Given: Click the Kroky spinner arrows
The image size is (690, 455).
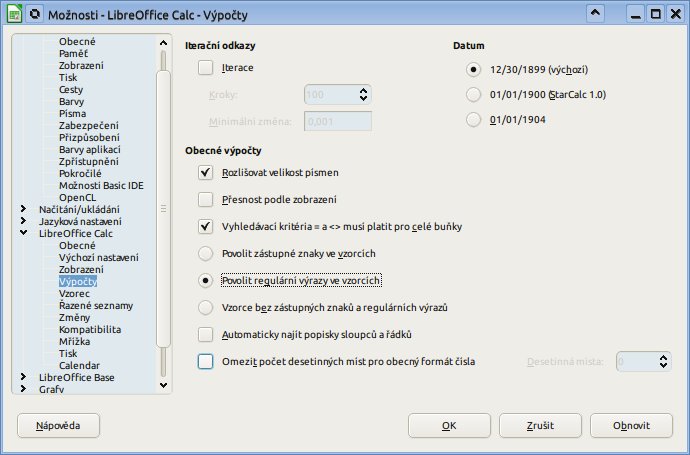Looking at the screenshot, I should pyautogui.click(x=363, y=95).
